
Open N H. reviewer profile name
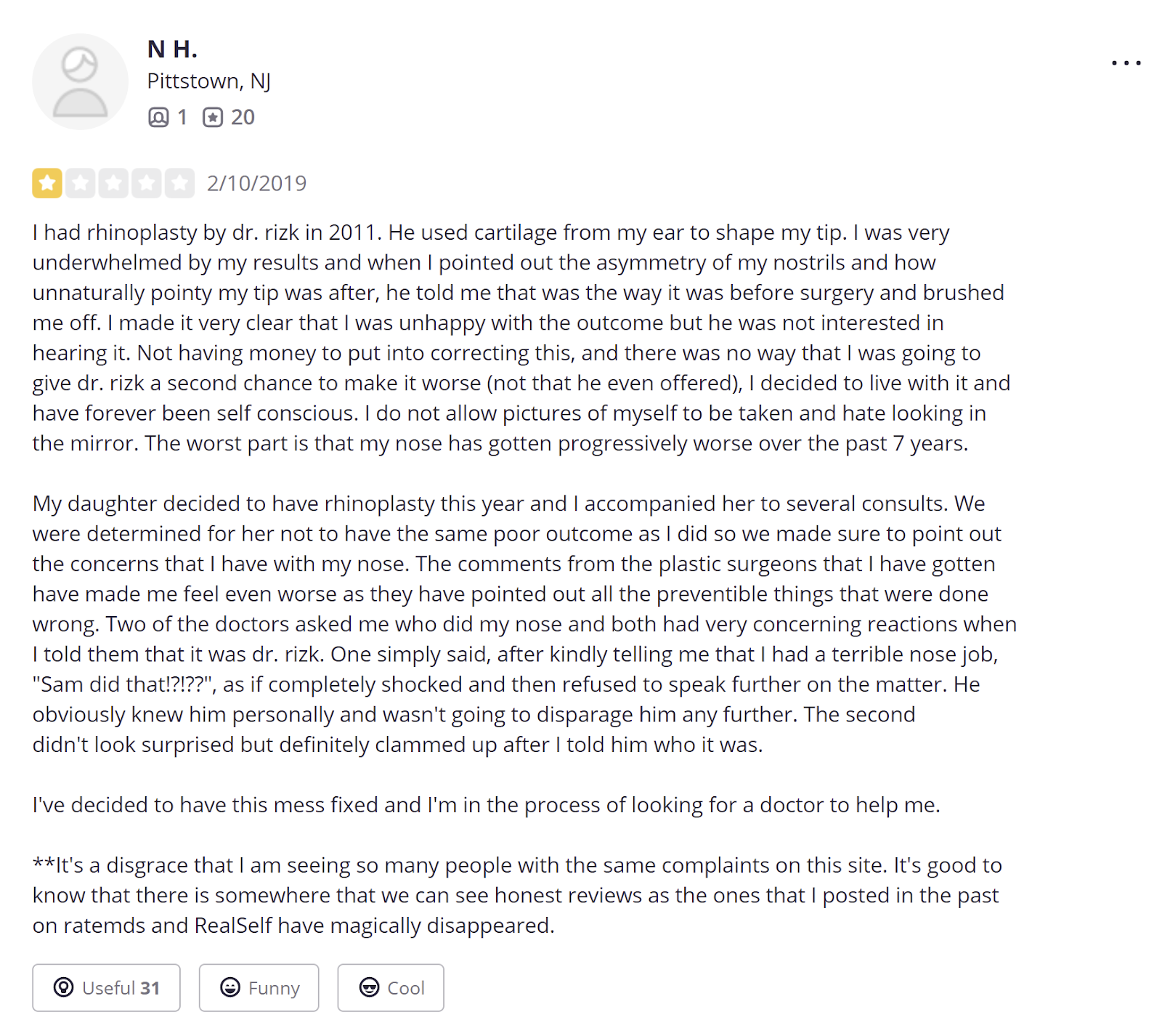[172, 49]
